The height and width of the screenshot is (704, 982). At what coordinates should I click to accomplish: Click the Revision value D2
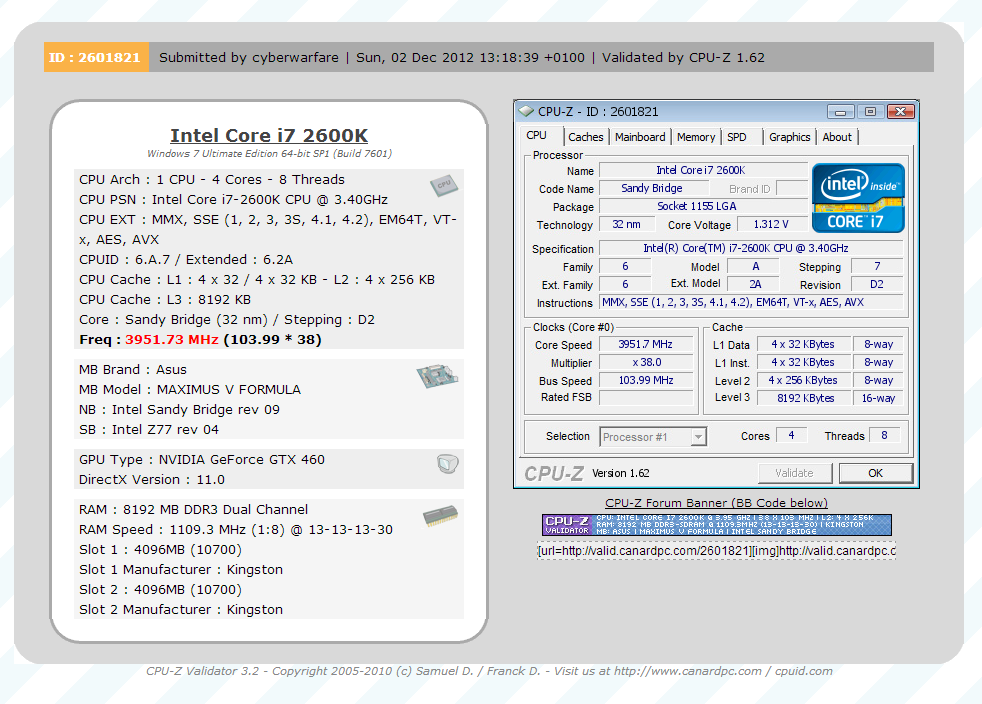tap(877, 284)
